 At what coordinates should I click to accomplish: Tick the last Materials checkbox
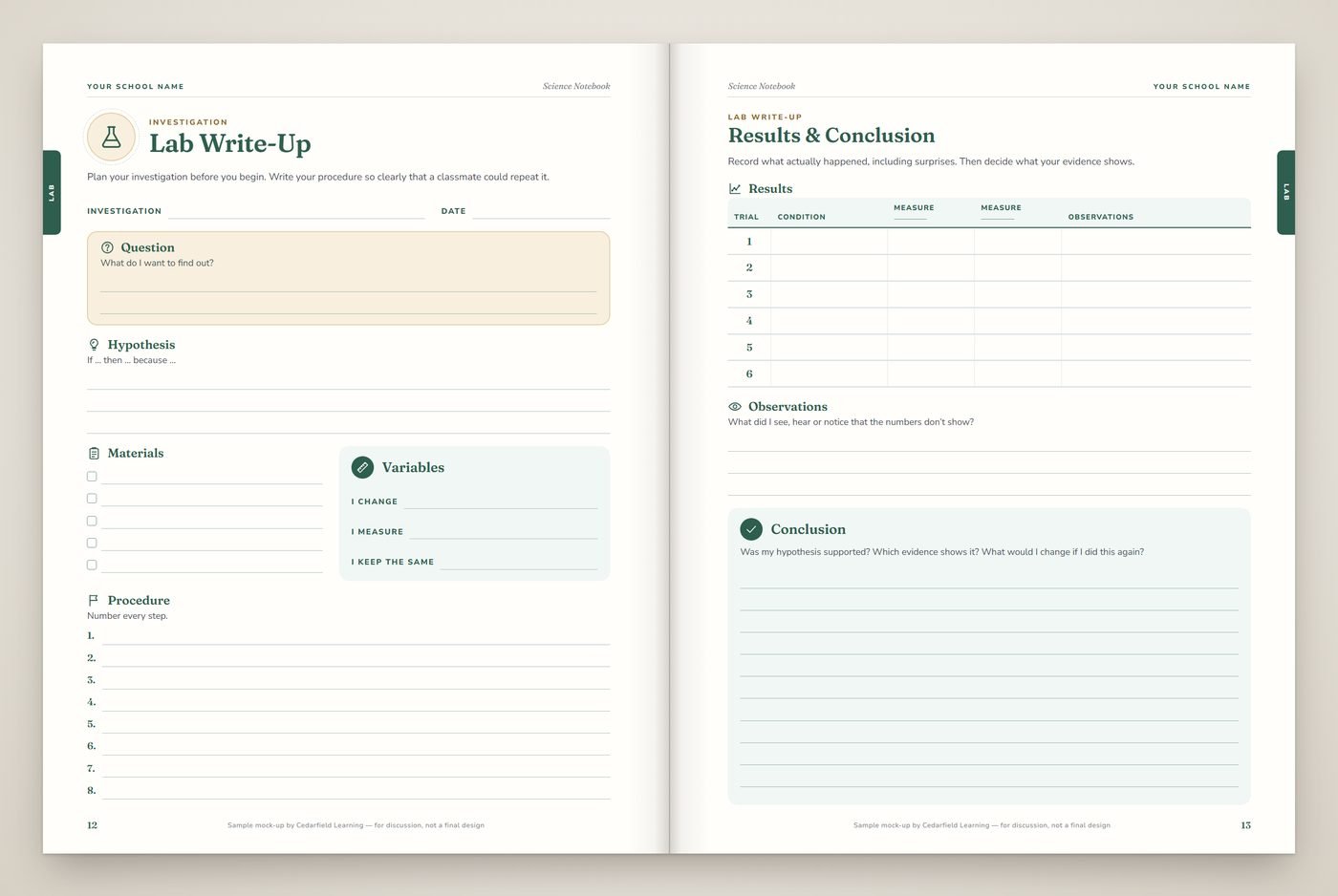click(x=92, y=565)
